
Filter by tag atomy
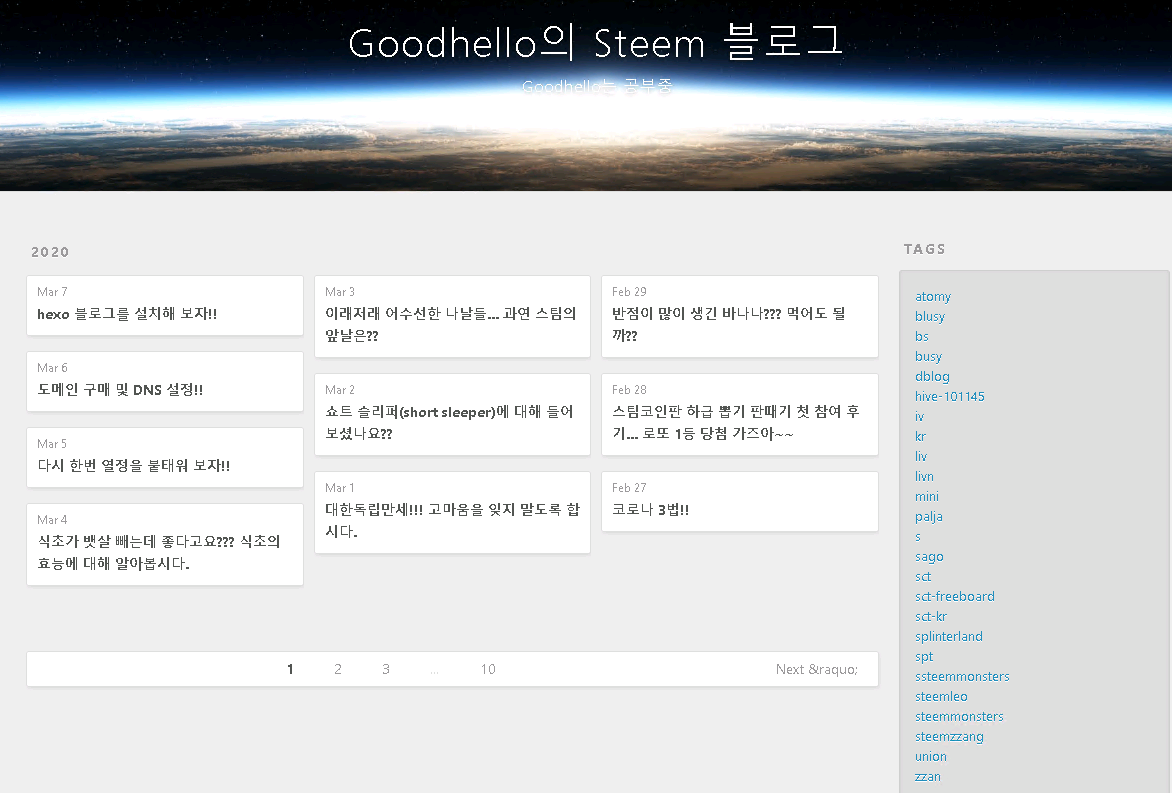point(933,297)
